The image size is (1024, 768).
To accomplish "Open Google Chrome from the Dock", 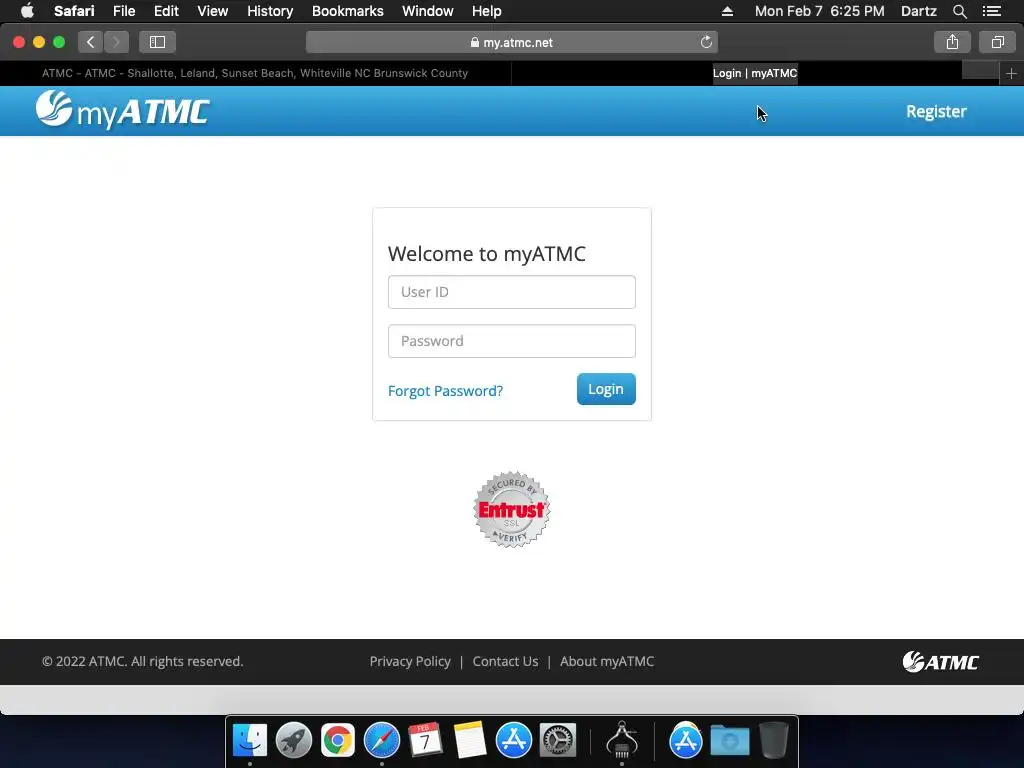I will [x=338, y=740].
